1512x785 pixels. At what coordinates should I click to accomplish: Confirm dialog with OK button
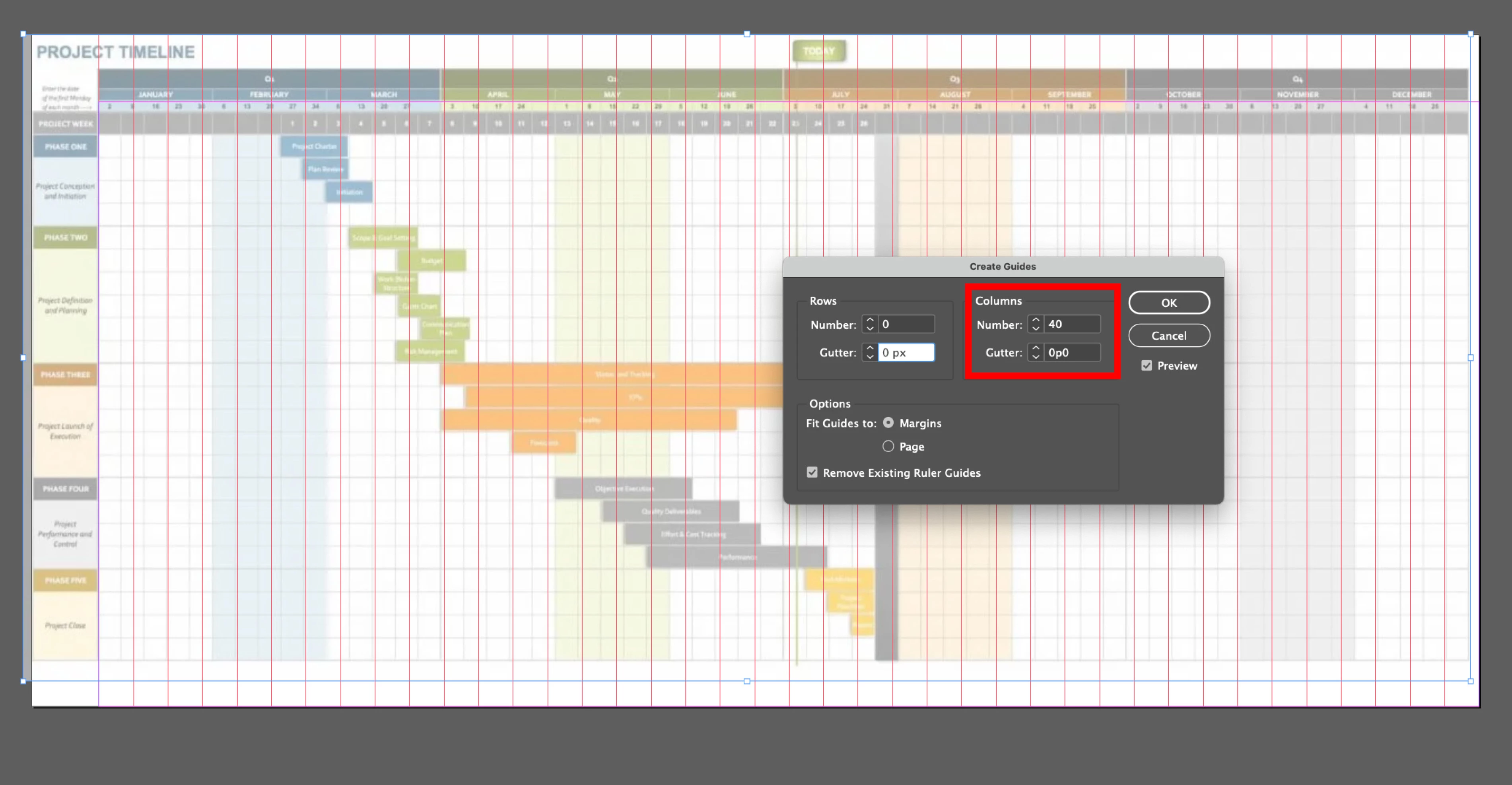1169,303
